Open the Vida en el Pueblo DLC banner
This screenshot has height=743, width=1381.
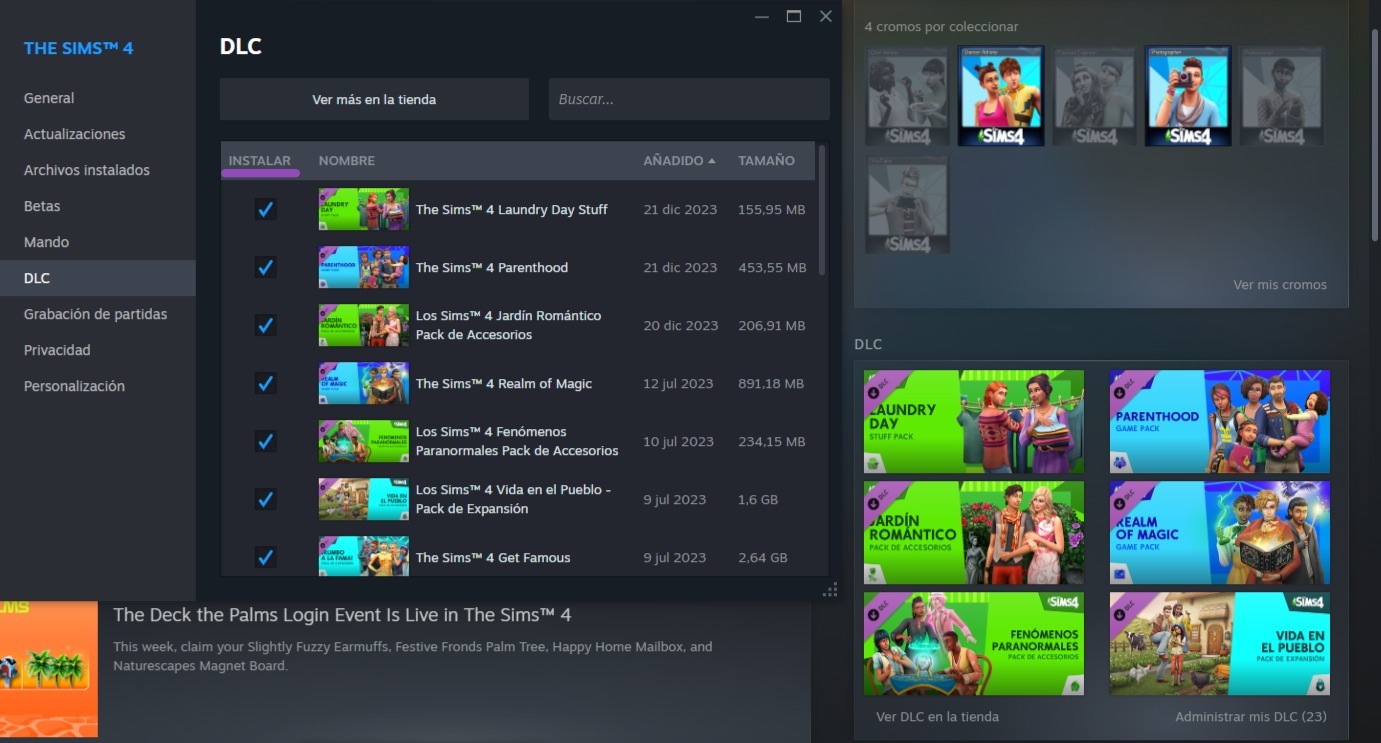click(1219, 644)
